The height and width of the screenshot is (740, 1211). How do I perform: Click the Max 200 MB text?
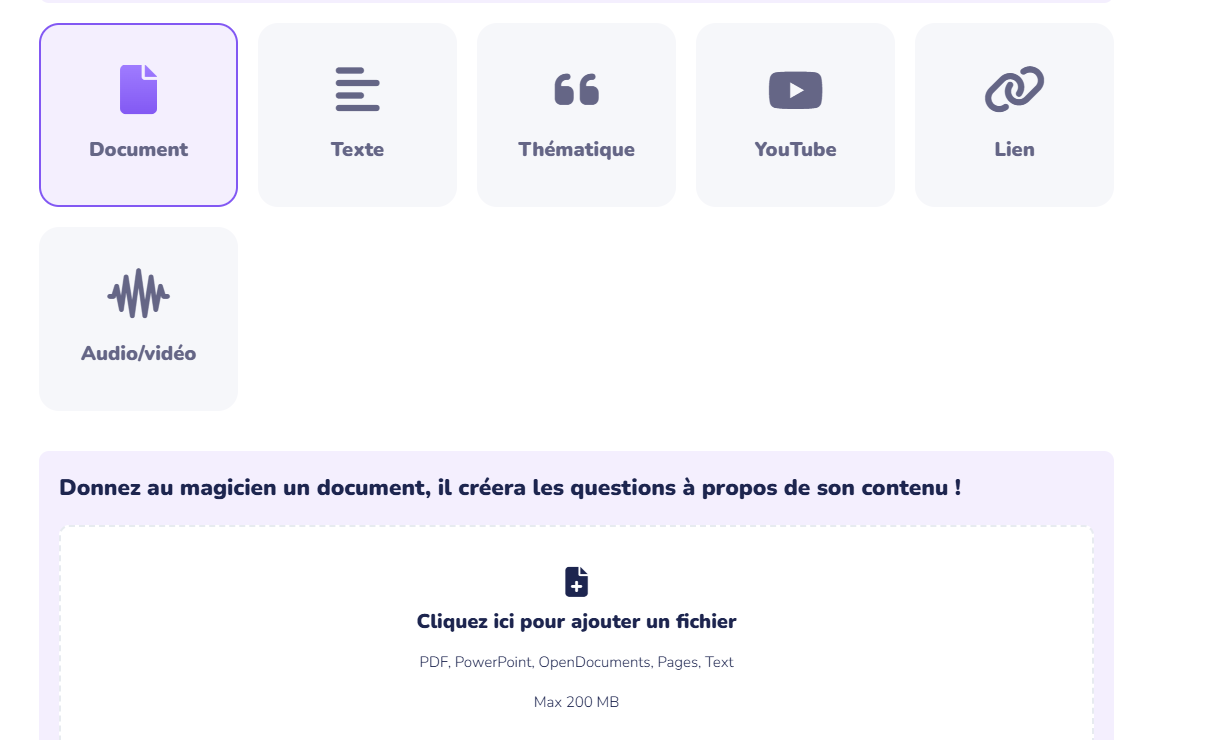(x=576, y=702)
